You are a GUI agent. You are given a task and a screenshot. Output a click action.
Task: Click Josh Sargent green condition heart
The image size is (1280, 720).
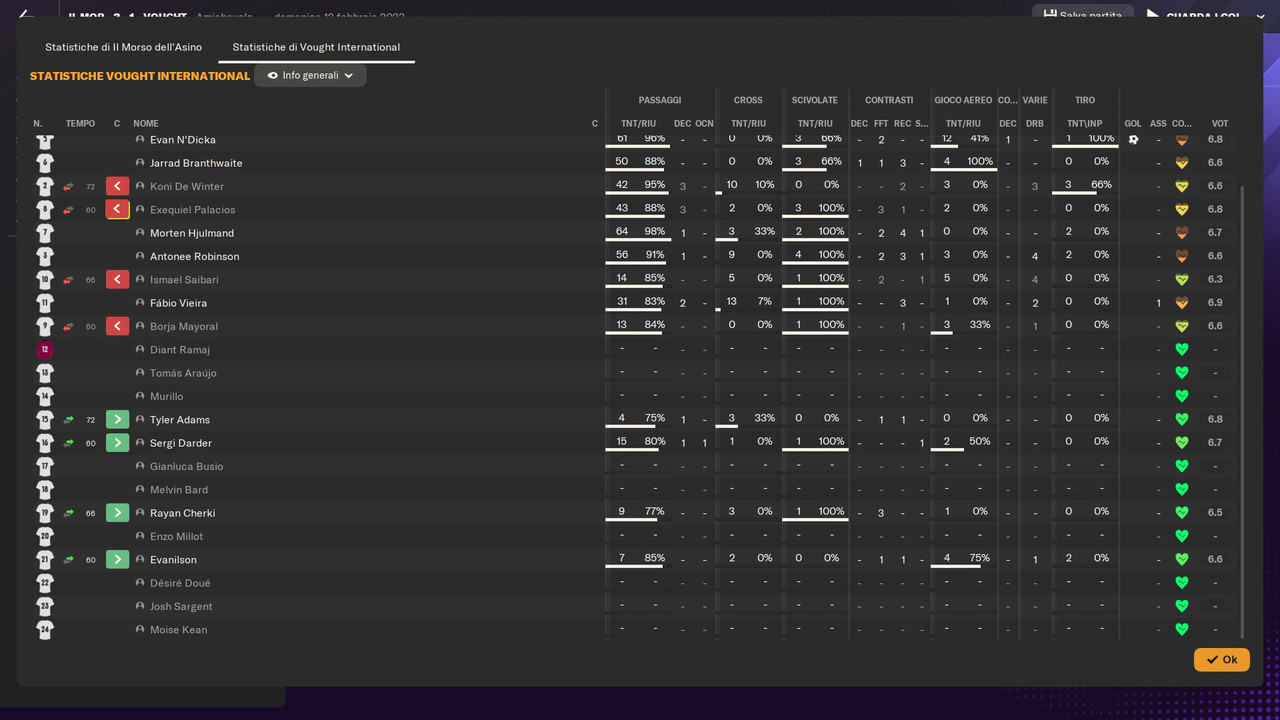[x=1181, y=606]
